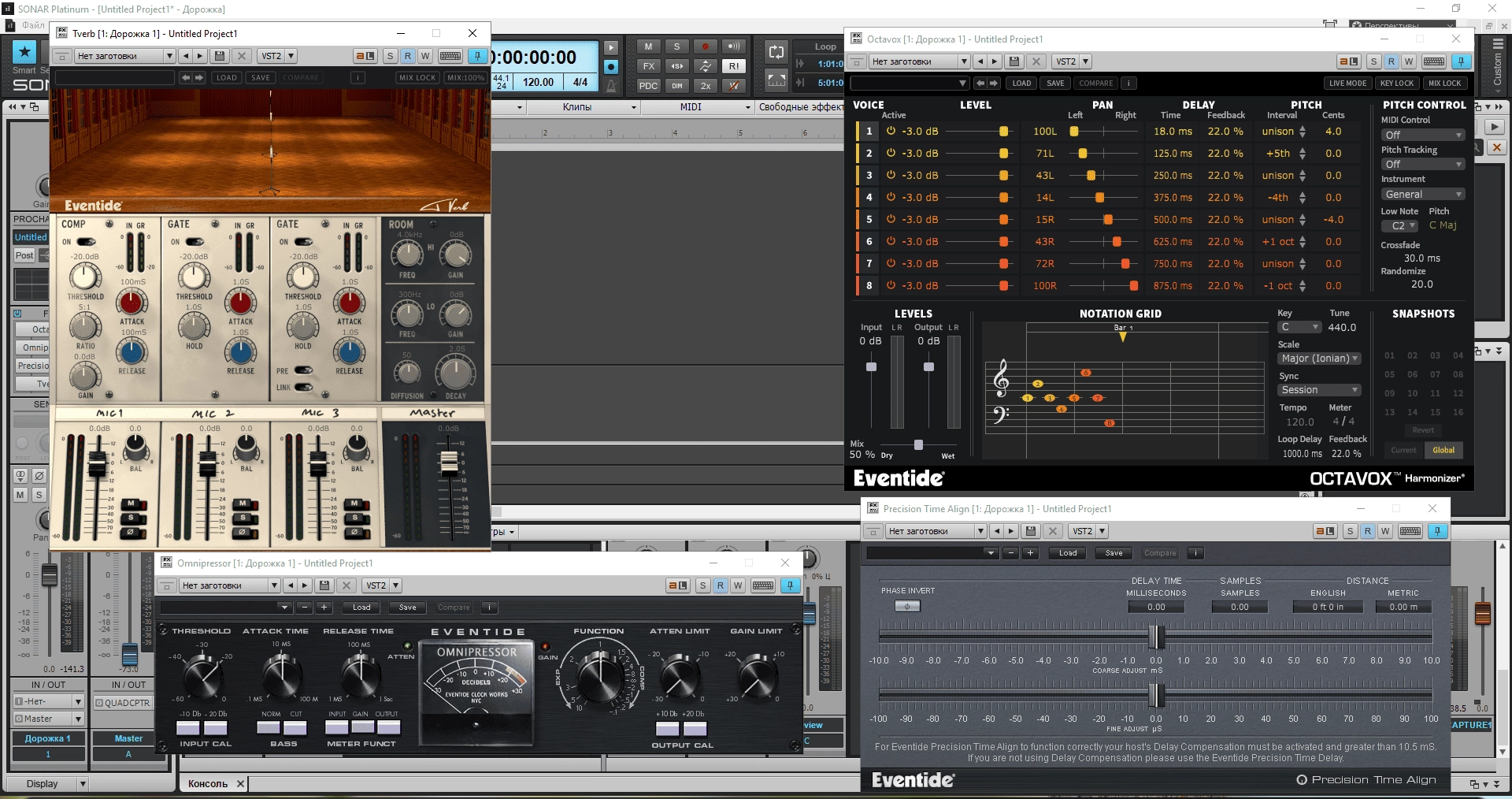The height and width of the screenshot is (799, 1512).
Task: Click set loop to selection icon
Action: [x=776, y=79]
